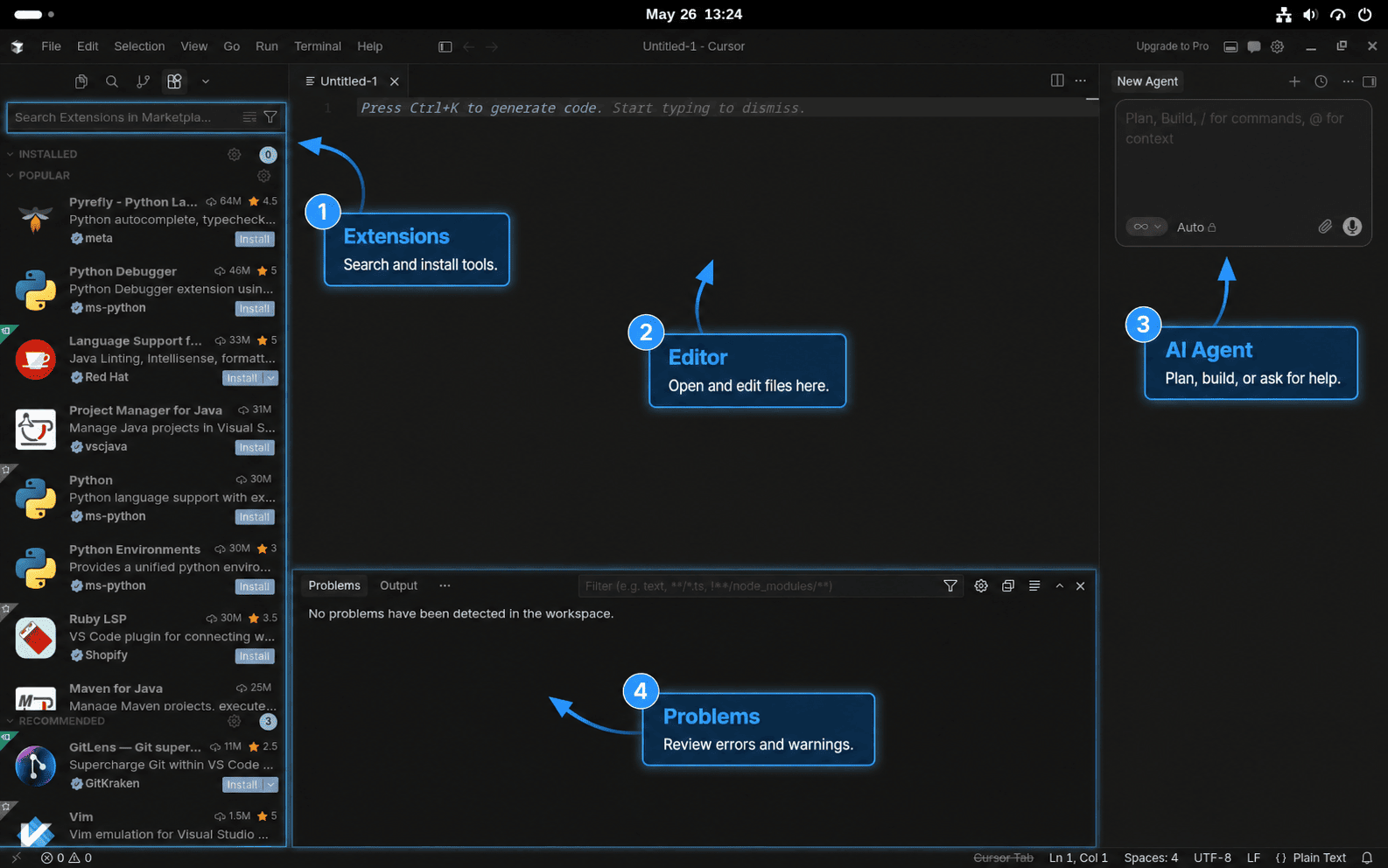Toggle the bottom panel layout icon
This screenshot has height=868, width=1388.
tap(1230, 46)
